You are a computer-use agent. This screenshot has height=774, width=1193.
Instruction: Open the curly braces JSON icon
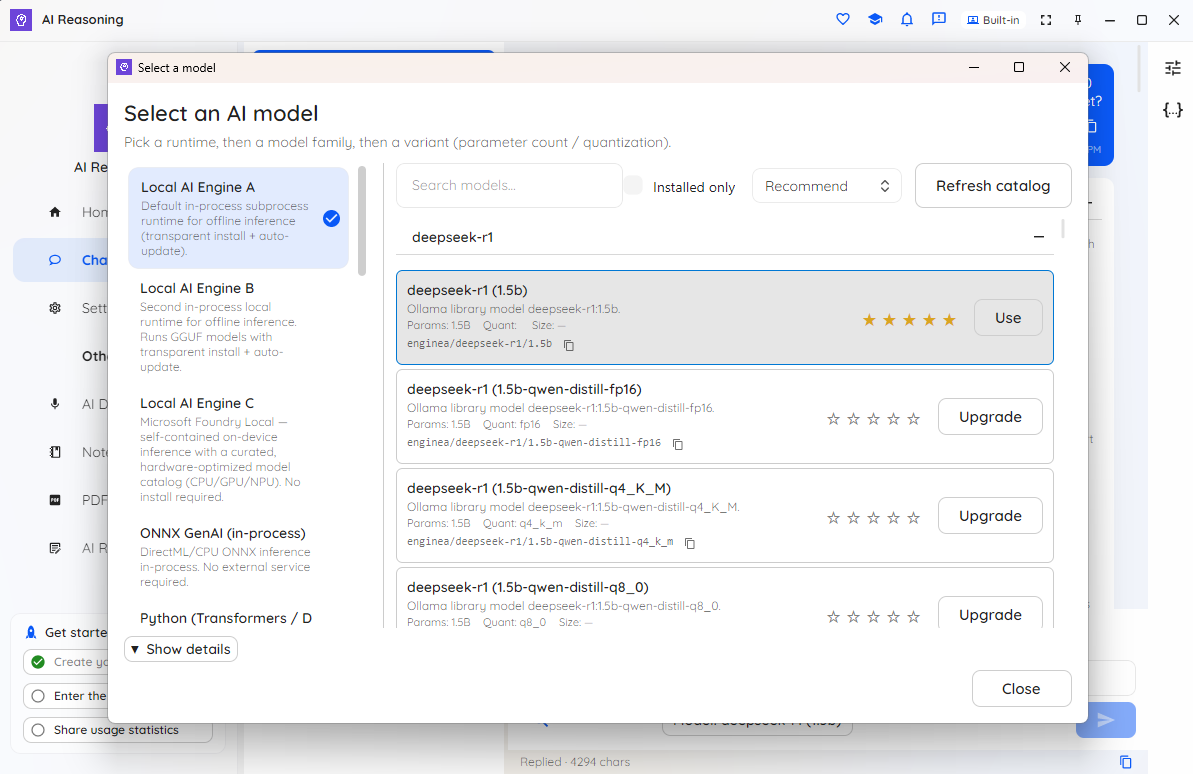tap(1172, 110)
